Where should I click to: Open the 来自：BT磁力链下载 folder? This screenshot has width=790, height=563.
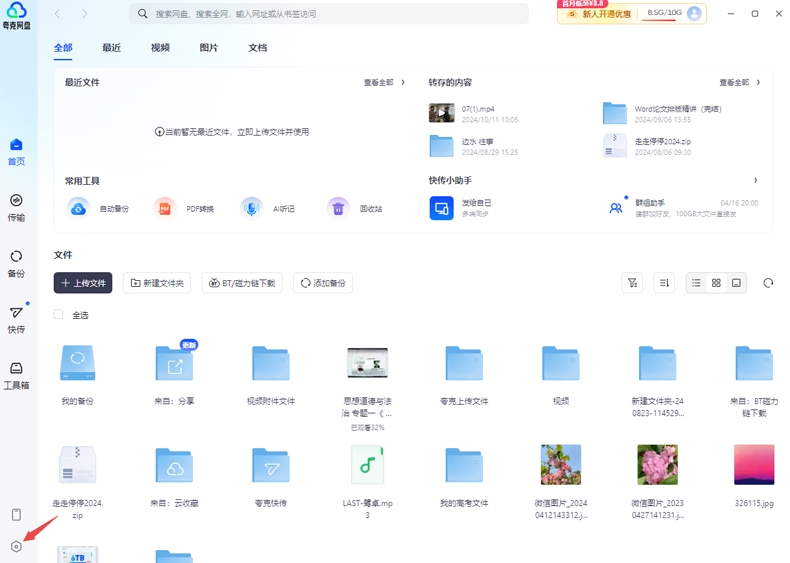point(754,363)
